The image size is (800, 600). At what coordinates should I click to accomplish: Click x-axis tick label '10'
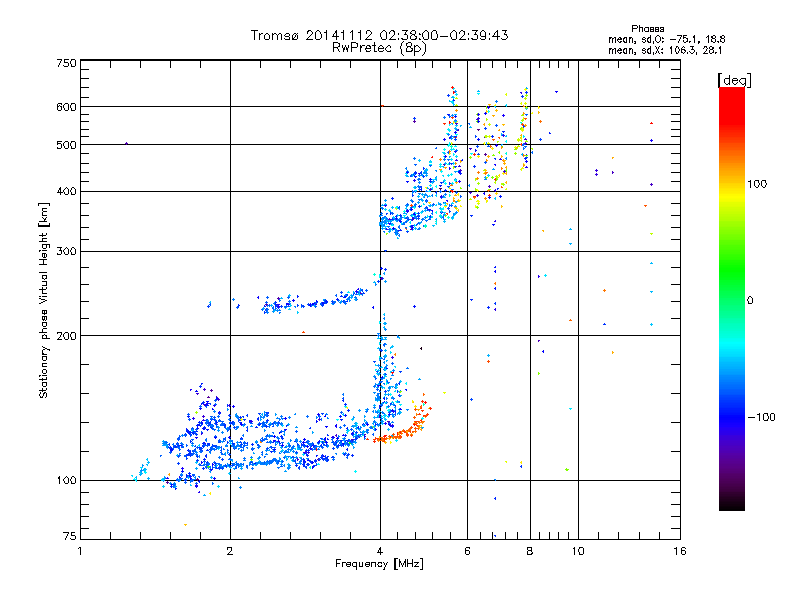coord(578,551)
